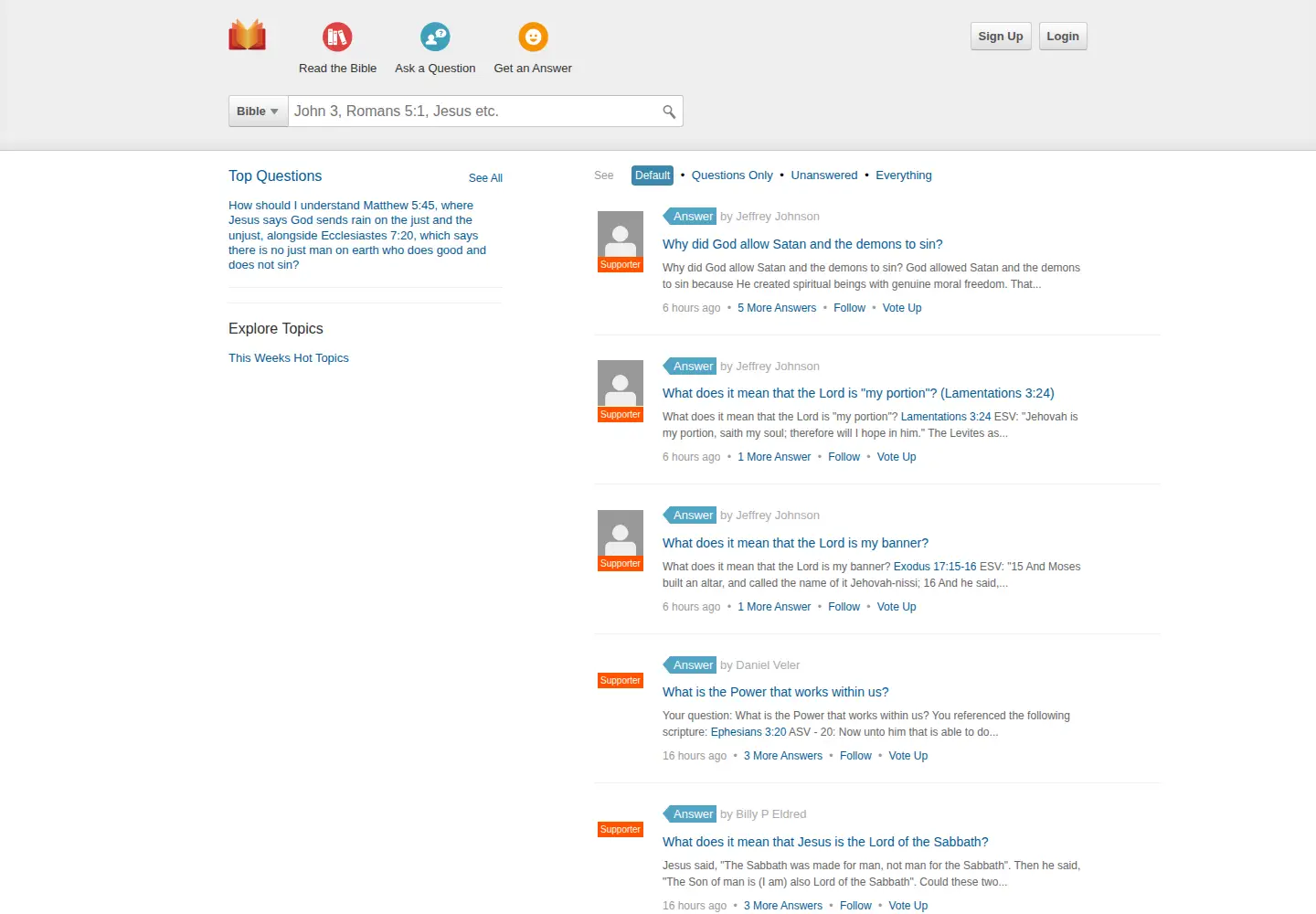The height and width of the screenshot is (914, 1316).
Task: Click the Answer tag by Daniel Veler
Action: (690, 665)
